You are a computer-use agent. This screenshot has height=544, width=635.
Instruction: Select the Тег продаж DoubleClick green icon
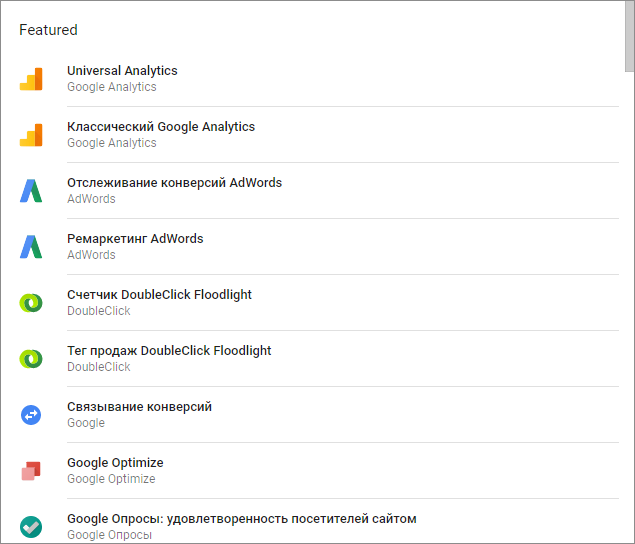(31, 358)
